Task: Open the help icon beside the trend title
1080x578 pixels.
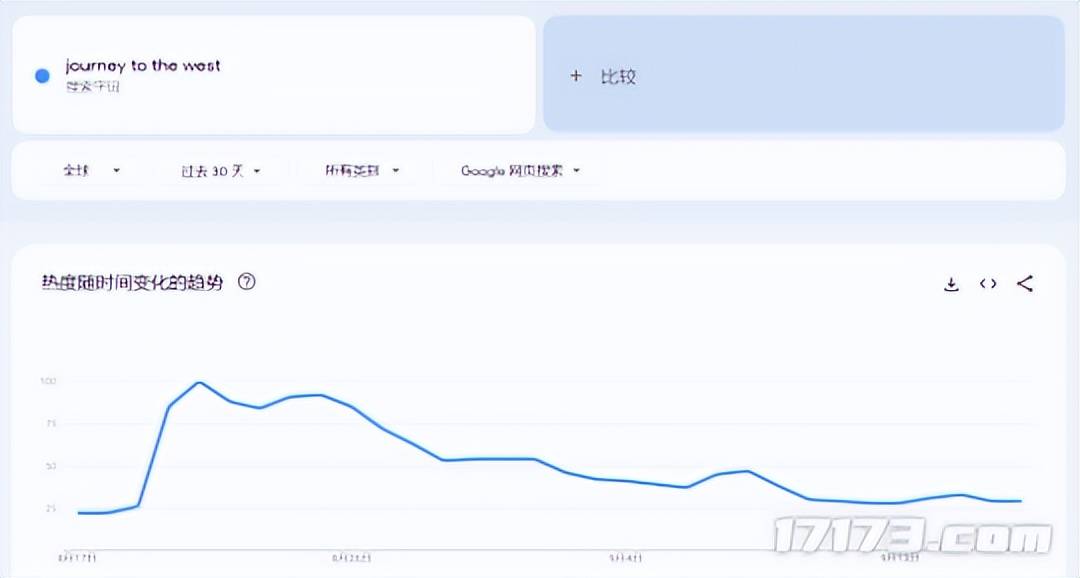Action: [247, 282]
